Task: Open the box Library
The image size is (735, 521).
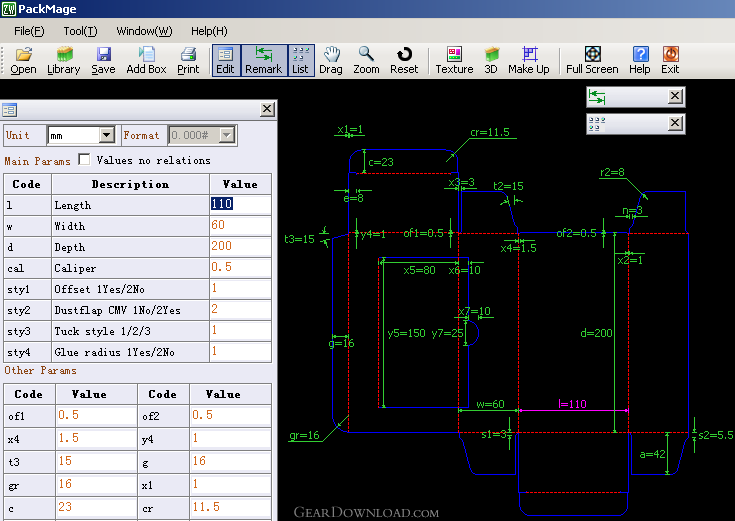Action: (64, 60)
